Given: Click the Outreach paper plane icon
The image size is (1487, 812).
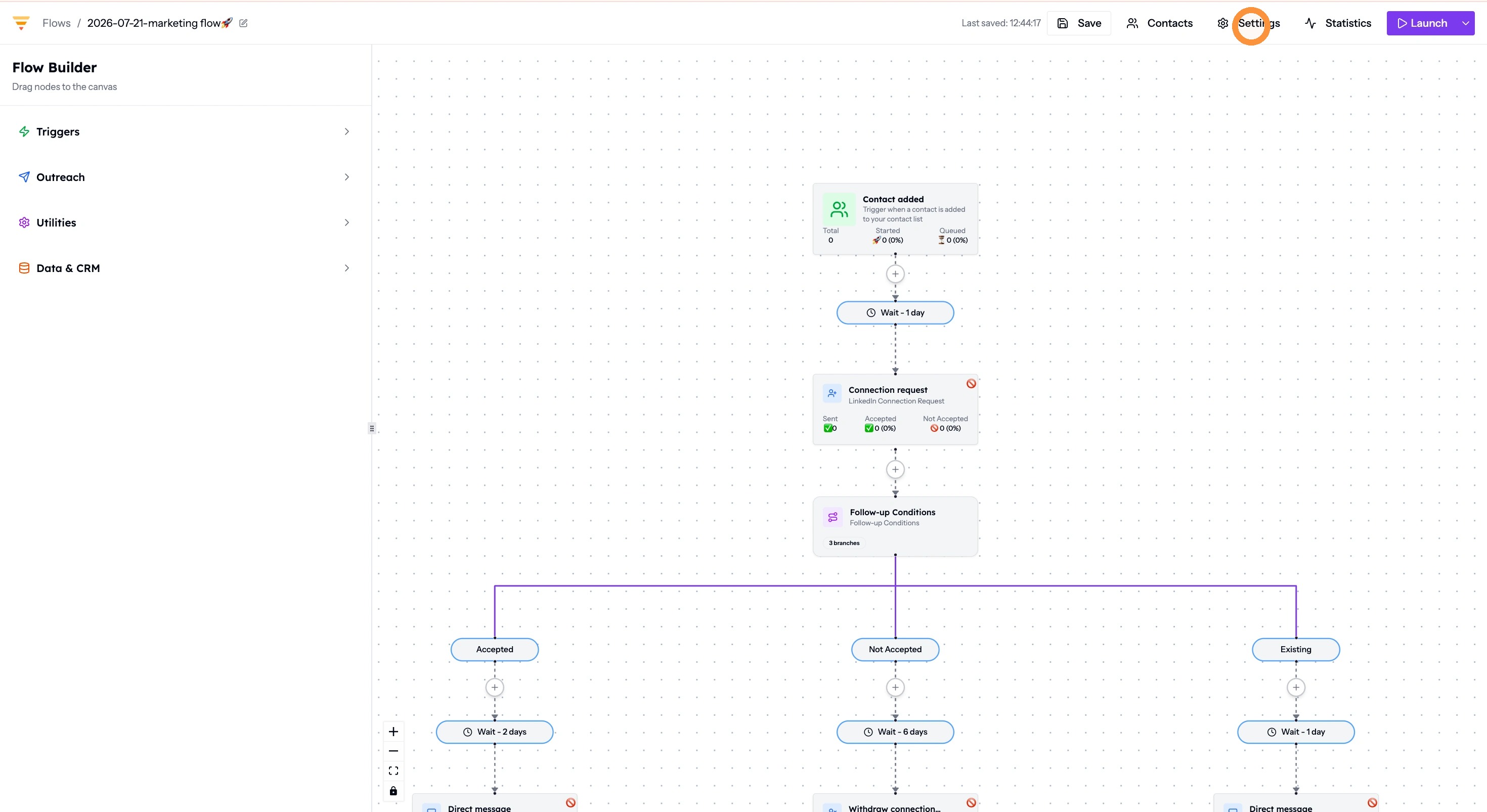Looking at the screenshot, I should pyautogui.click(x=24, y=177).
